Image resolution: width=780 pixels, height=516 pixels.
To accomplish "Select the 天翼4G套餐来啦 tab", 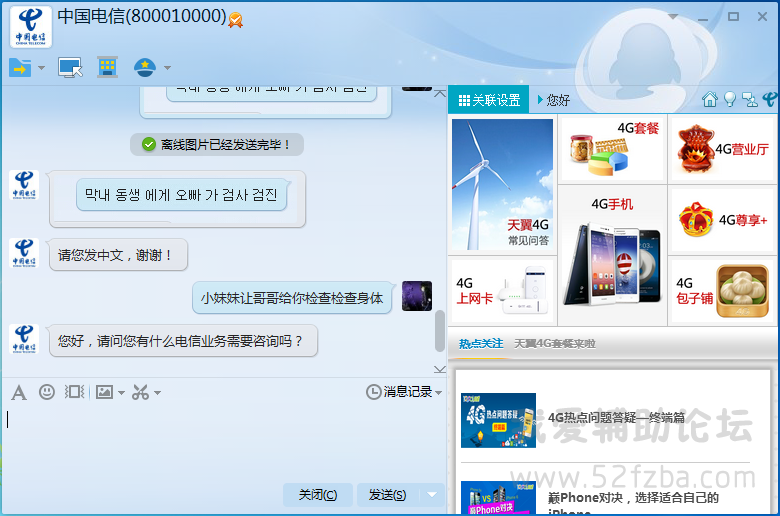I will point(555,344).
